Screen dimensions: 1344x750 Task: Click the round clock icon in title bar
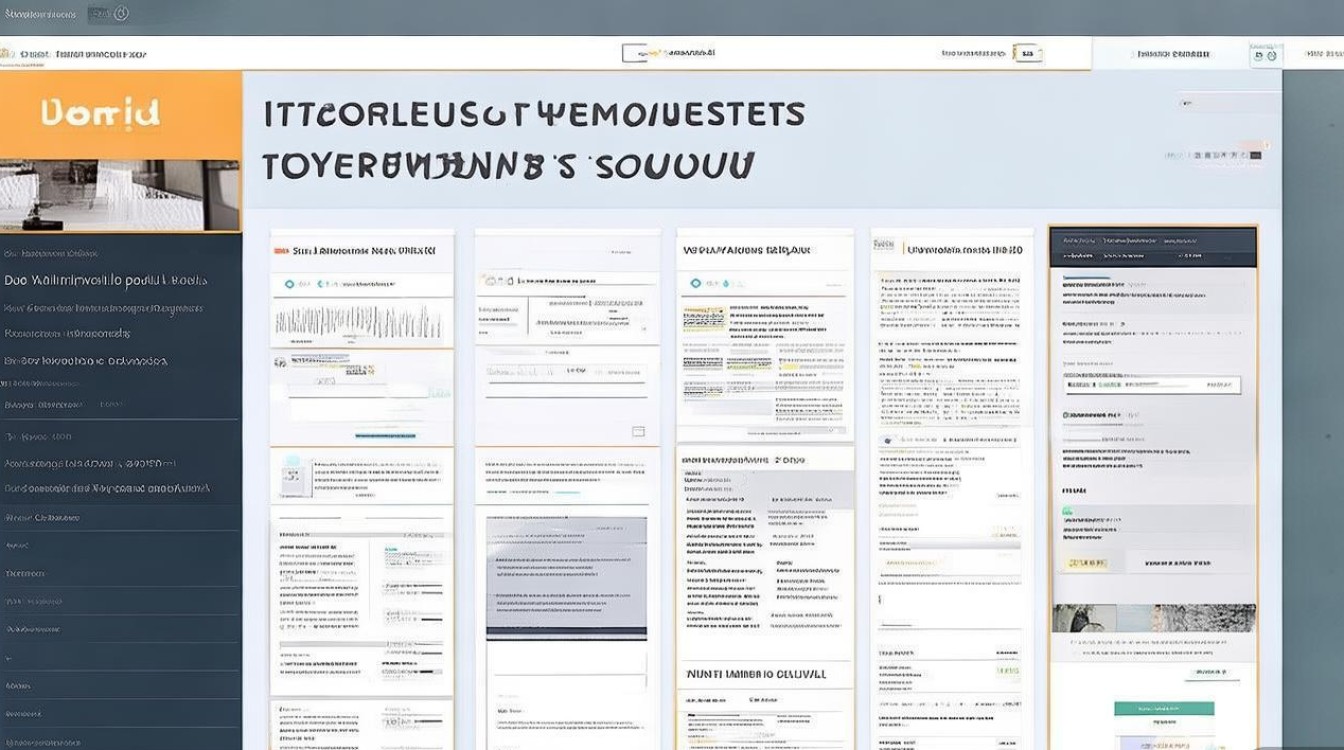(x=121, y=13)
